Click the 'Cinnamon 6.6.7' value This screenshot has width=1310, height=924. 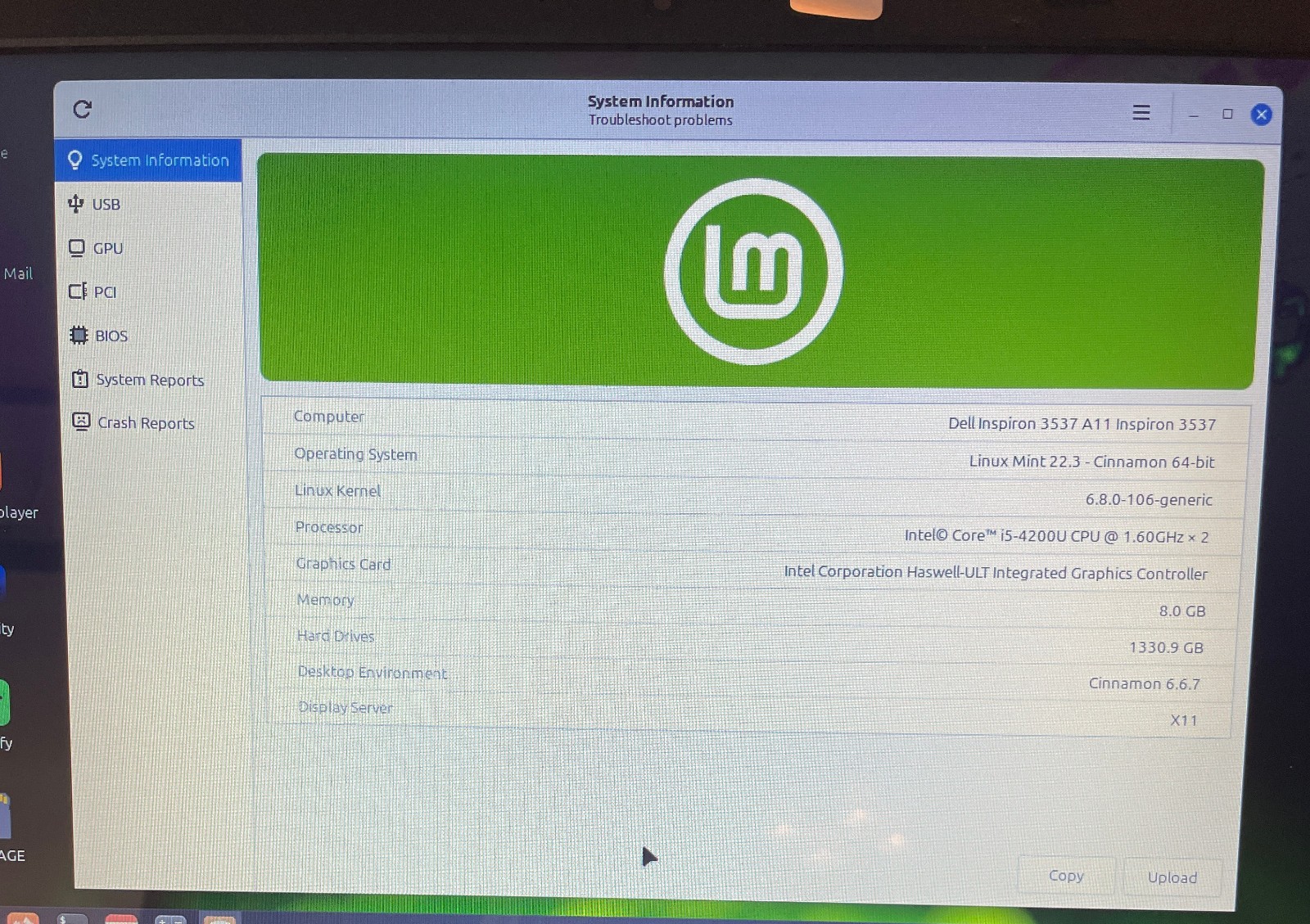[1144, 683]
